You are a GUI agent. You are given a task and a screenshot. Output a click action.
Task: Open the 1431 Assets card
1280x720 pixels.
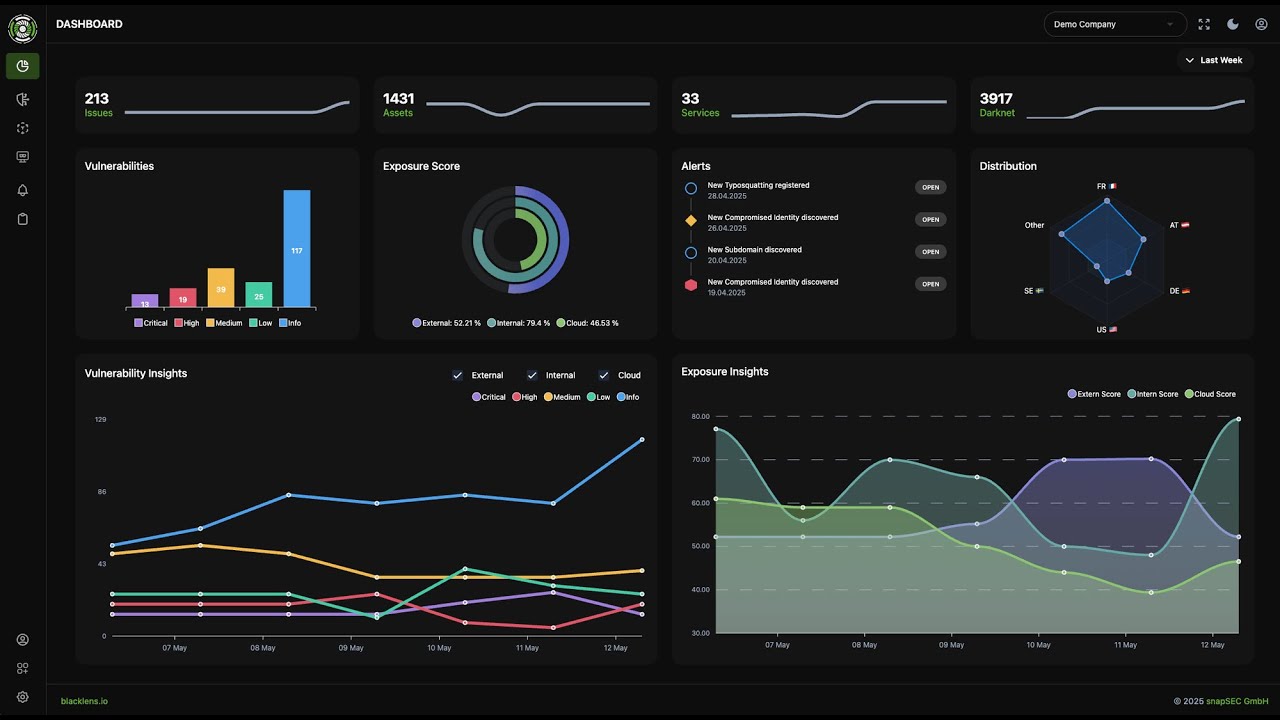(x=515, y=105)
